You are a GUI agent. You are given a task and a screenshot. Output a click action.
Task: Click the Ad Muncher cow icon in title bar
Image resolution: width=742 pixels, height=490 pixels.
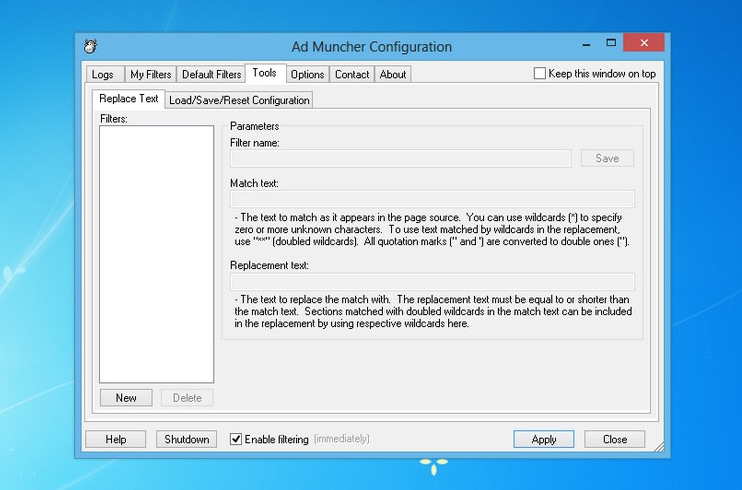click(90, 46)
